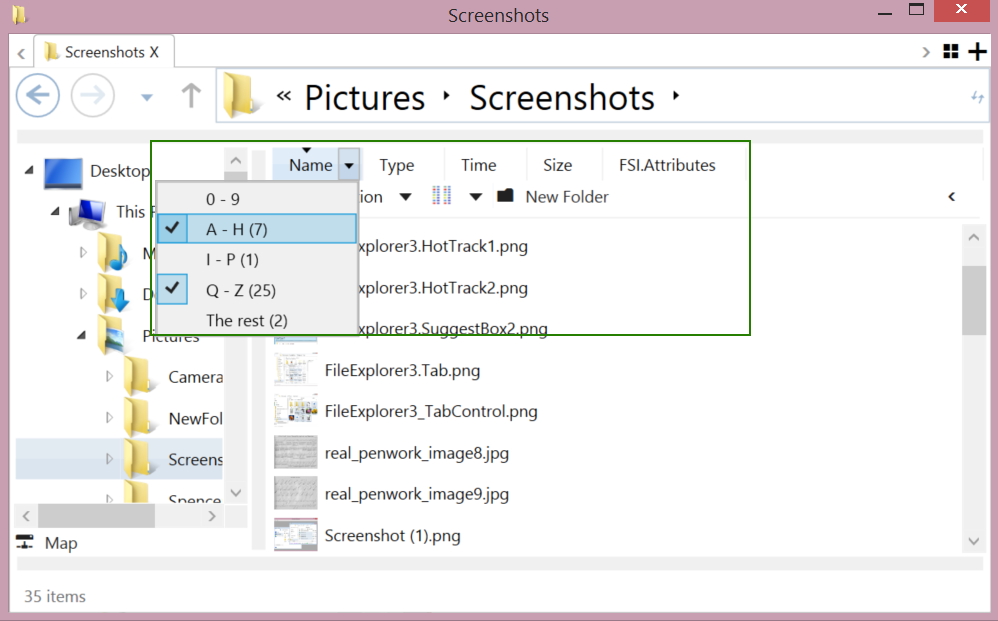Uncheck the A - H (7) filter checkbox
This screenshot has height=621, width=998.
(172, 229)
